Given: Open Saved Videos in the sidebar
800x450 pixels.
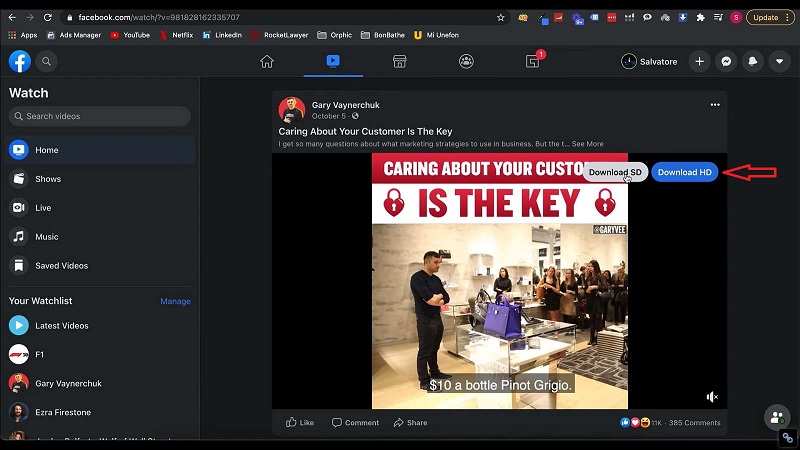Looking at the screenshot, I should pyautogui.click(x=99, y=266).
